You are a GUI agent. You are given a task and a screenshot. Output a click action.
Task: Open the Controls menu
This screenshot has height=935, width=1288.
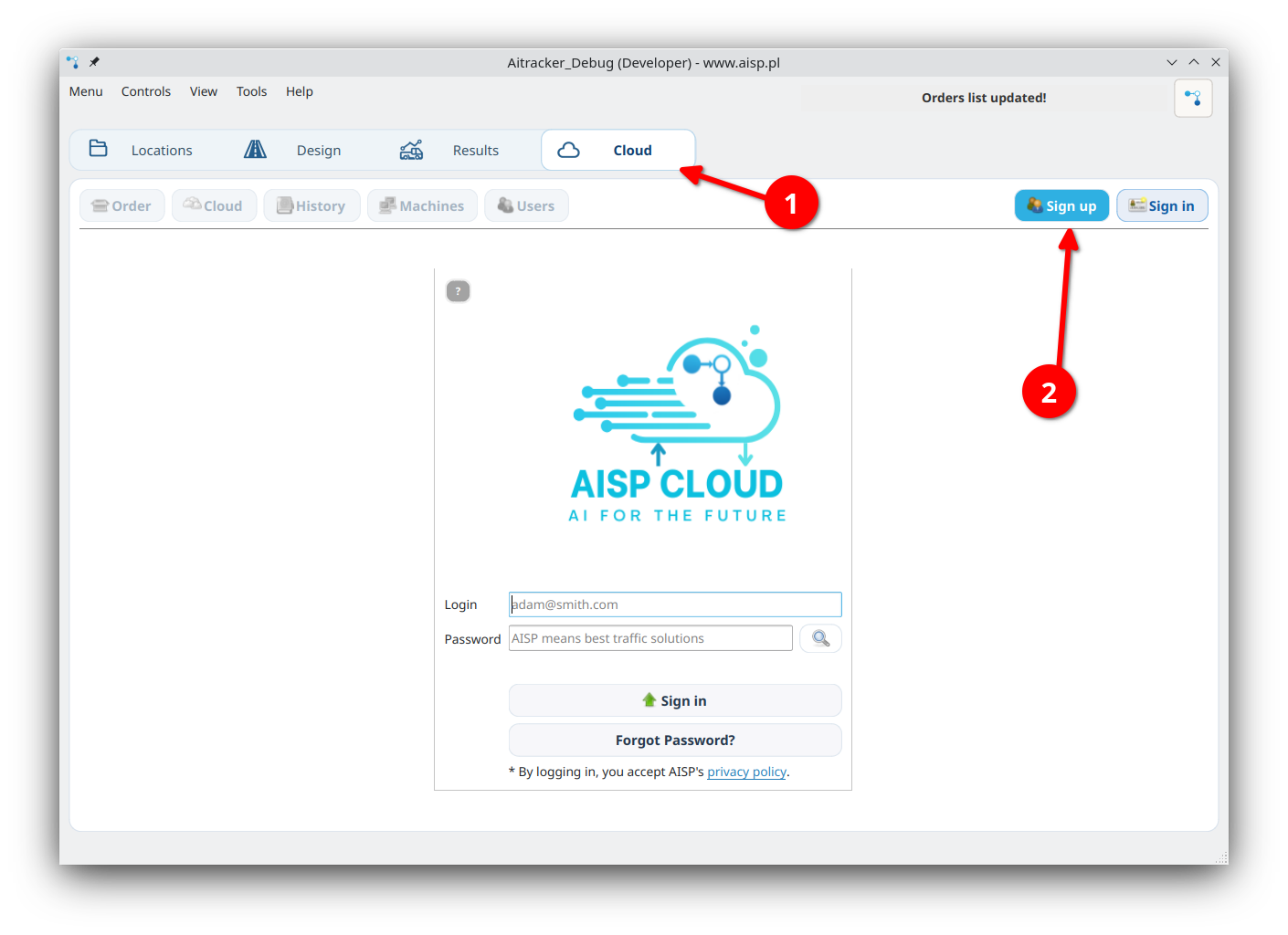(x=146, y=91)
